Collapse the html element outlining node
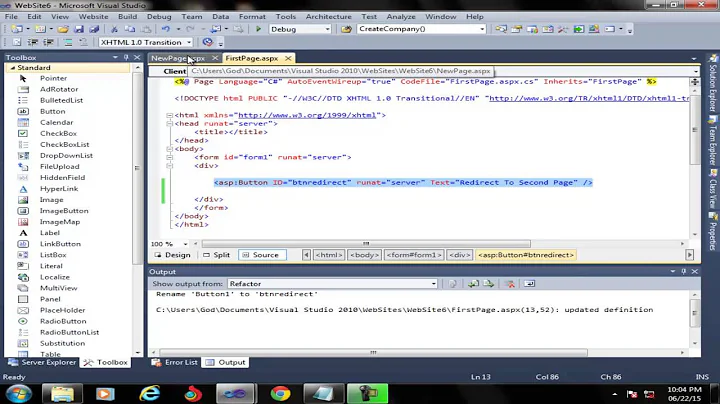 click(x=169, y=115)
